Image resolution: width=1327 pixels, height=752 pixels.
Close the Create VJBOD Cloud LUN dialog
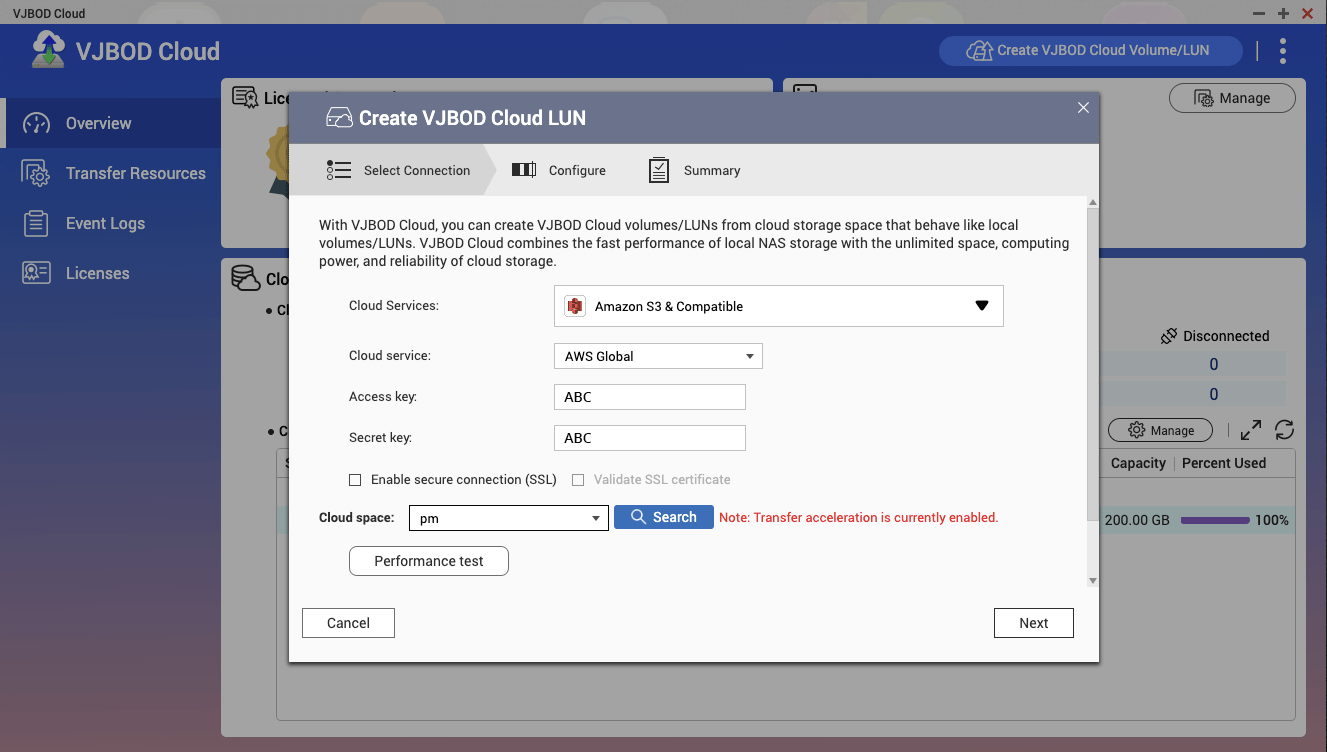tap(1083, 108)
